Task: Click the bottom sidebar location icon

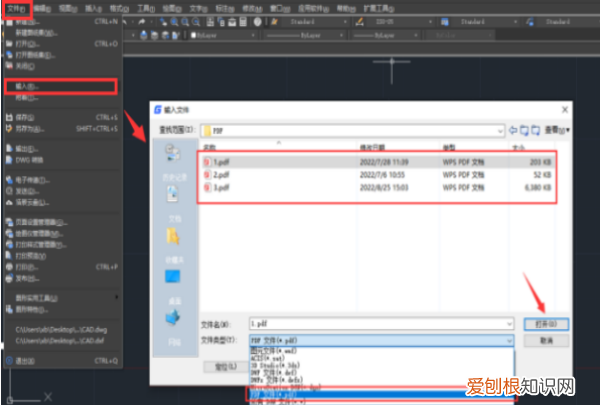Action: pos(173,317)
